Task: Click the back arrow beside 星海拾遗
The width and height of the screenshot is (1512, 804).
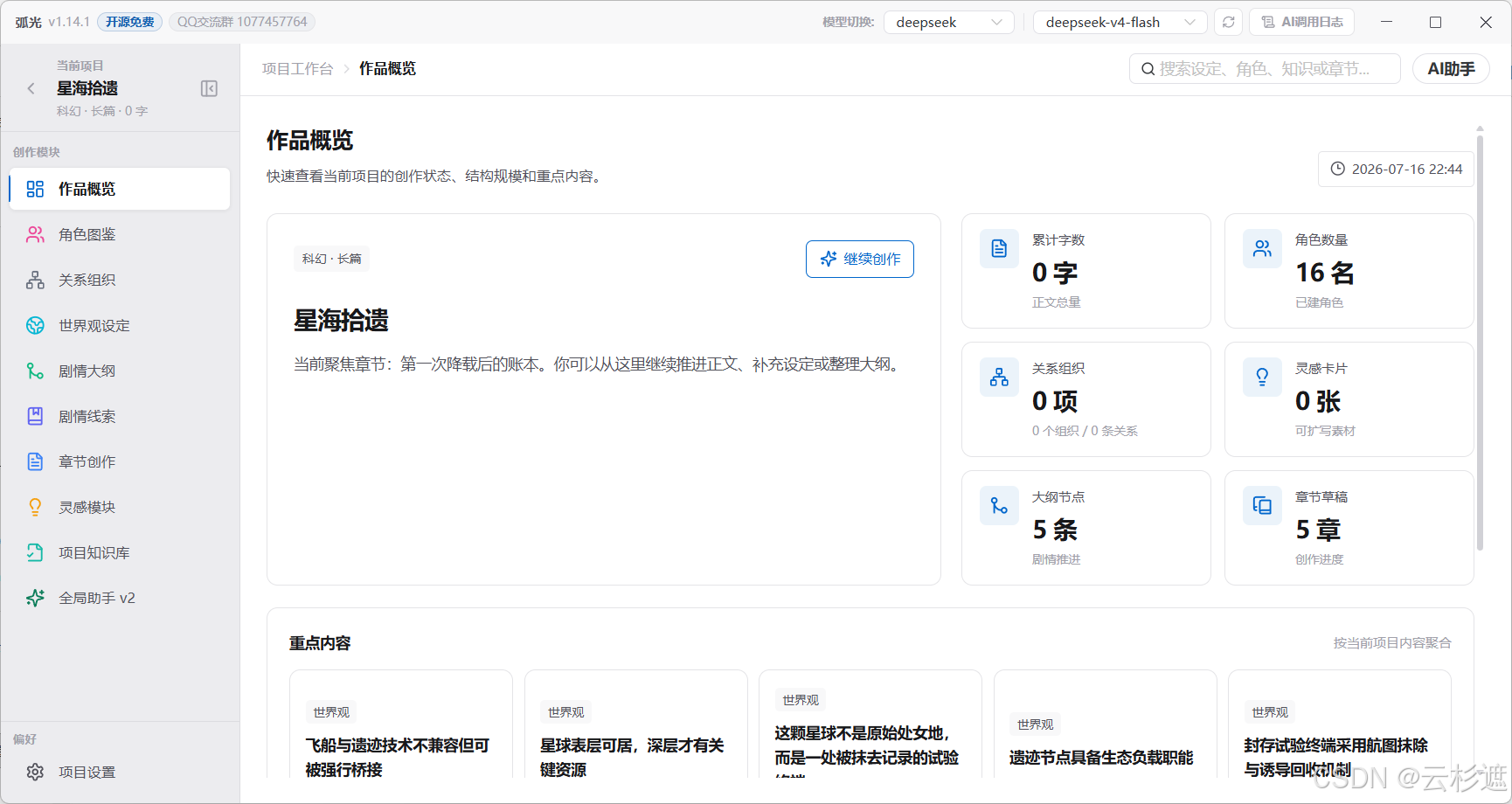Action: (x=31, y=88)
